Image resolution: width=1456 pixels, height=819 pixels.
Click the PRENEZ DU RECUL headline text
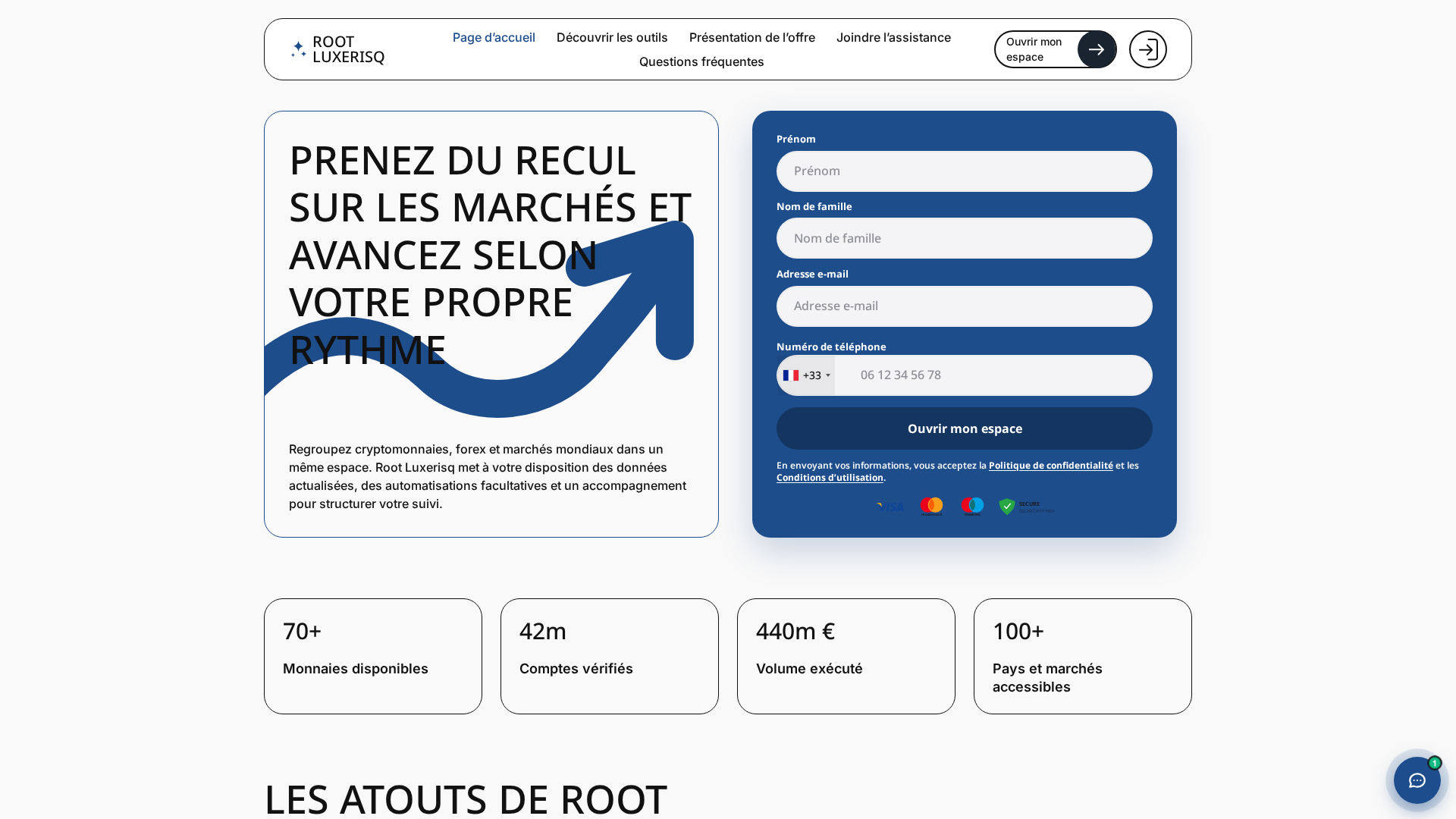tap(490, 255)
